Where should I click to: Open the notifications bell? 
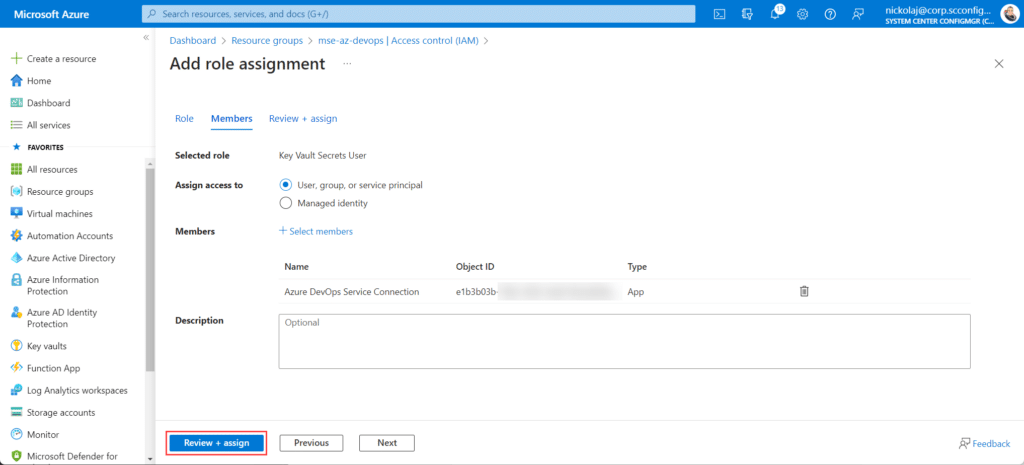click(x=775, y=14)
